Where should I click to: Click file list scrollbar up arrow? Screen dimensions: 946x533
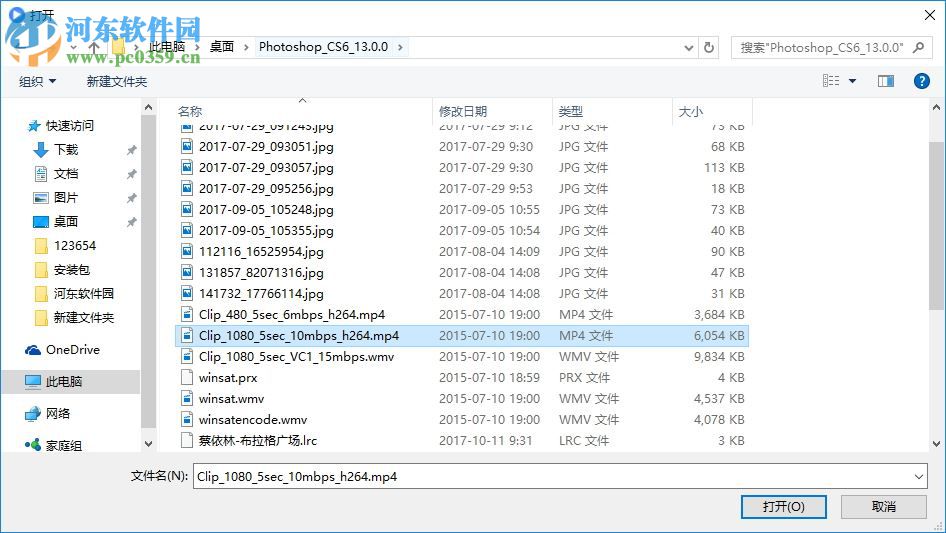(936, 107)
